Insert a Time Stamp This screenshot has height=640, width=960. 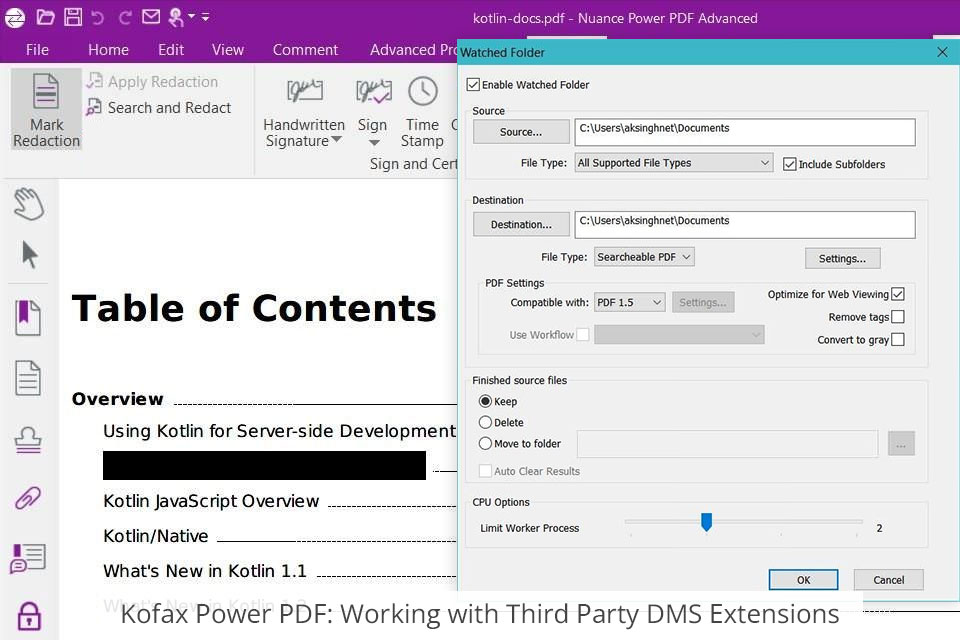[x=422, y=113]
